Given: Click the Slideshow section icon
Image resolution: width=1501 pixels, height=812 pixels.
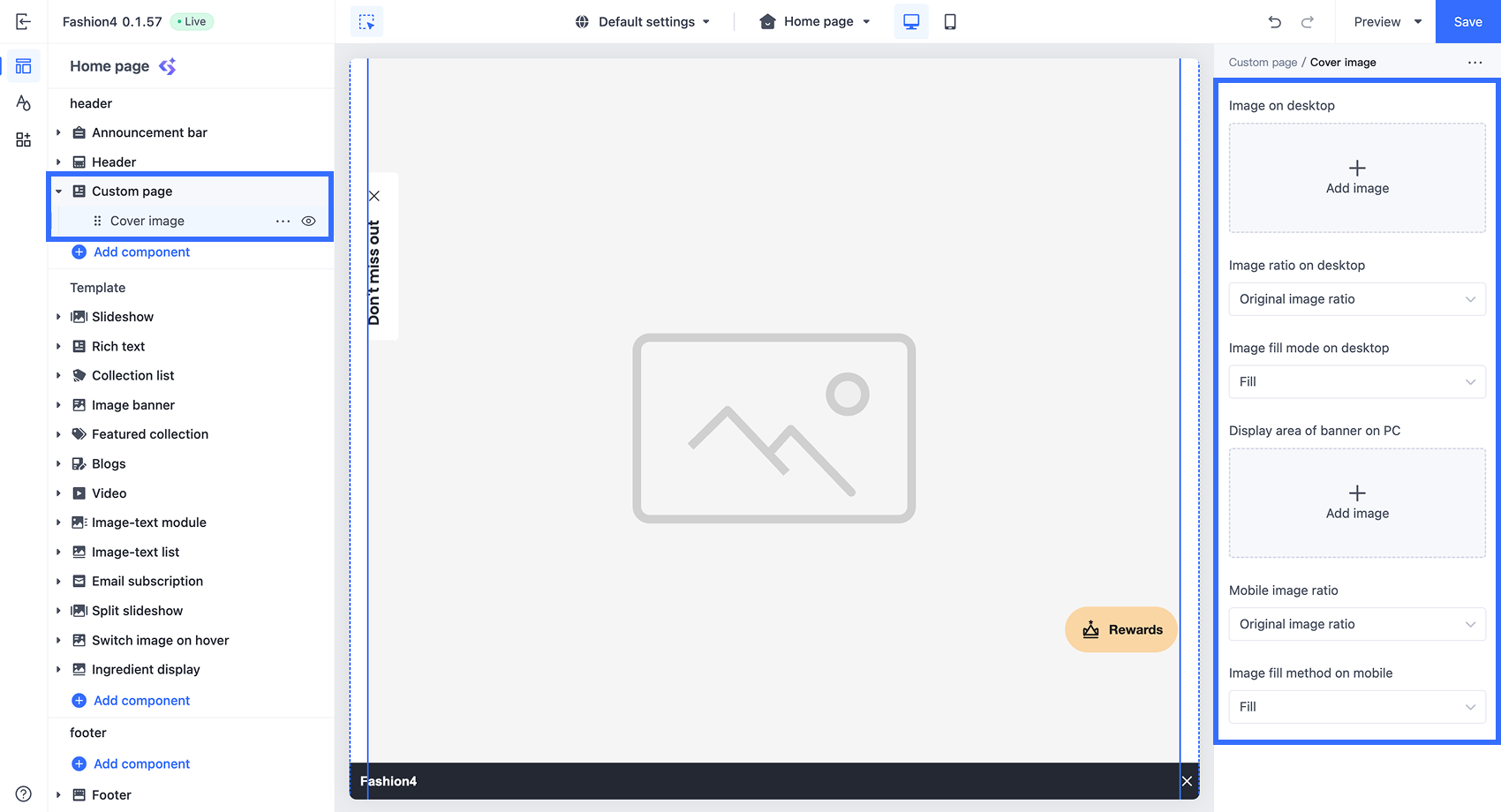Looking at the screenshot, I should (79, 317).
